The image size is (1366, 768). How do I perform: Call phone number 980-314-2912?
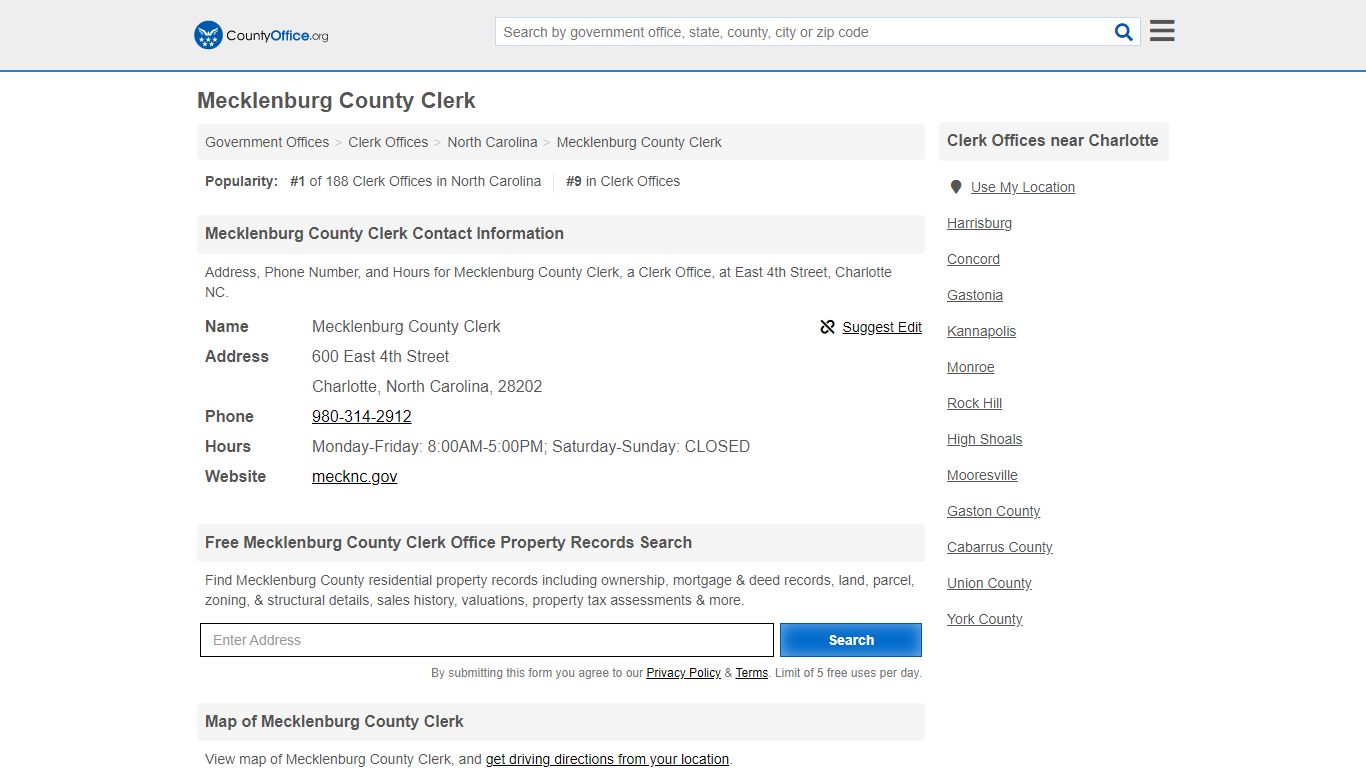tap(362, 416)
